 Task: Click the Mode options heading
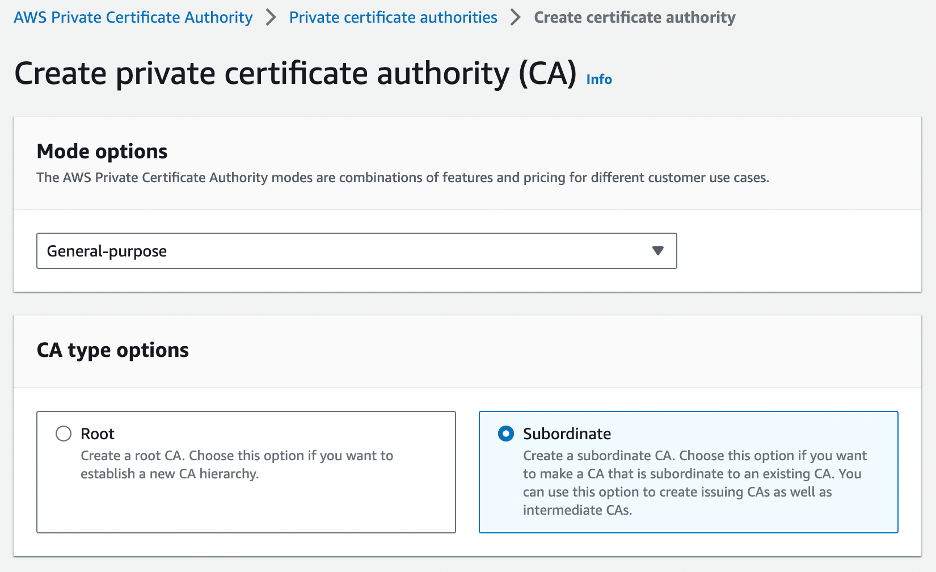click(x=102, y=151)
